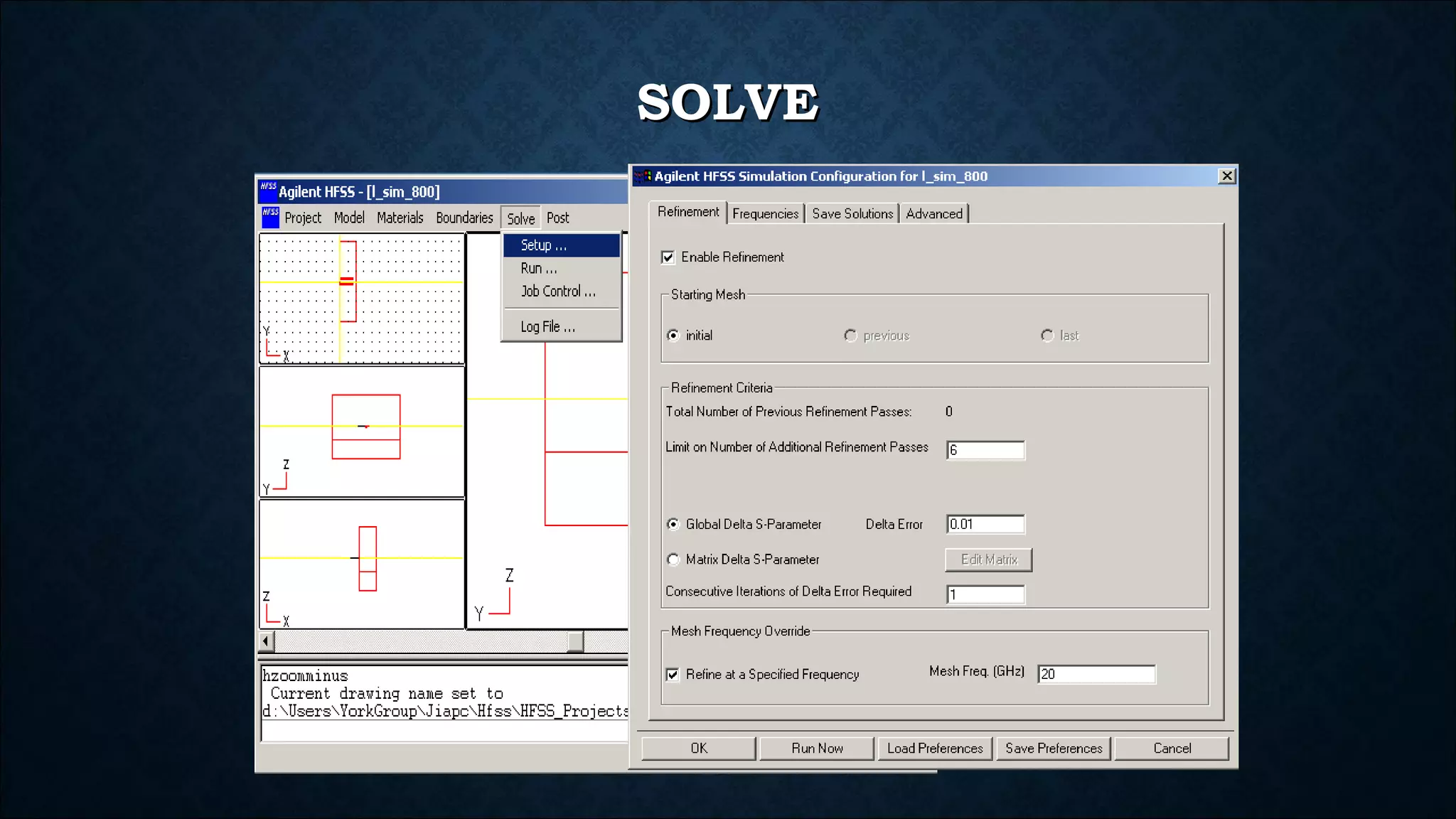The width and height of the screenshot is (1456, 819).
Task: Click the Run Now button
Action: (x=817, y=748)
